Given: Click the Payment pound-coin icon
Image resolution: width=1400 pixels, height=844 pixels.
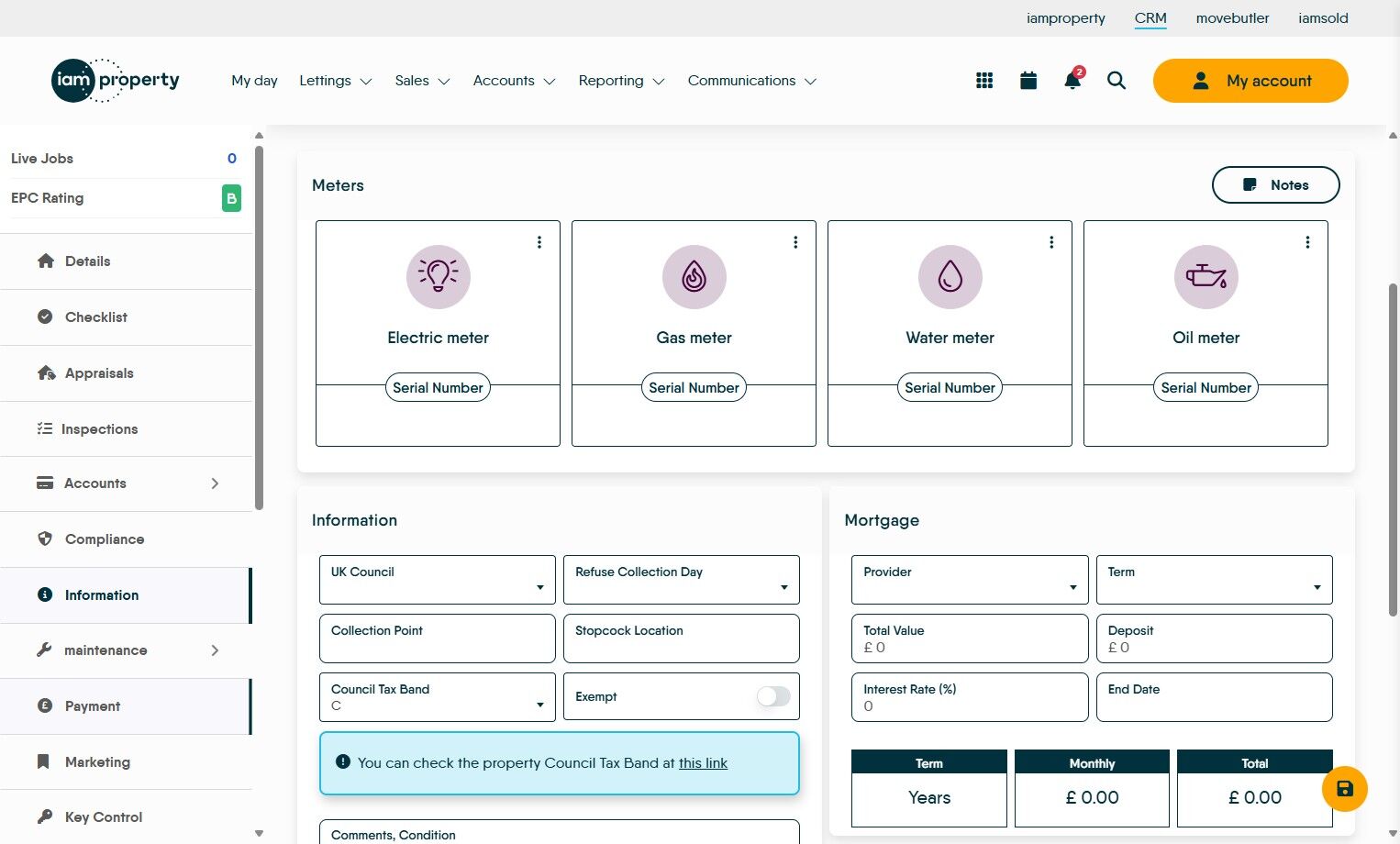Looking at the screenshot, I should tap(45, 705).
